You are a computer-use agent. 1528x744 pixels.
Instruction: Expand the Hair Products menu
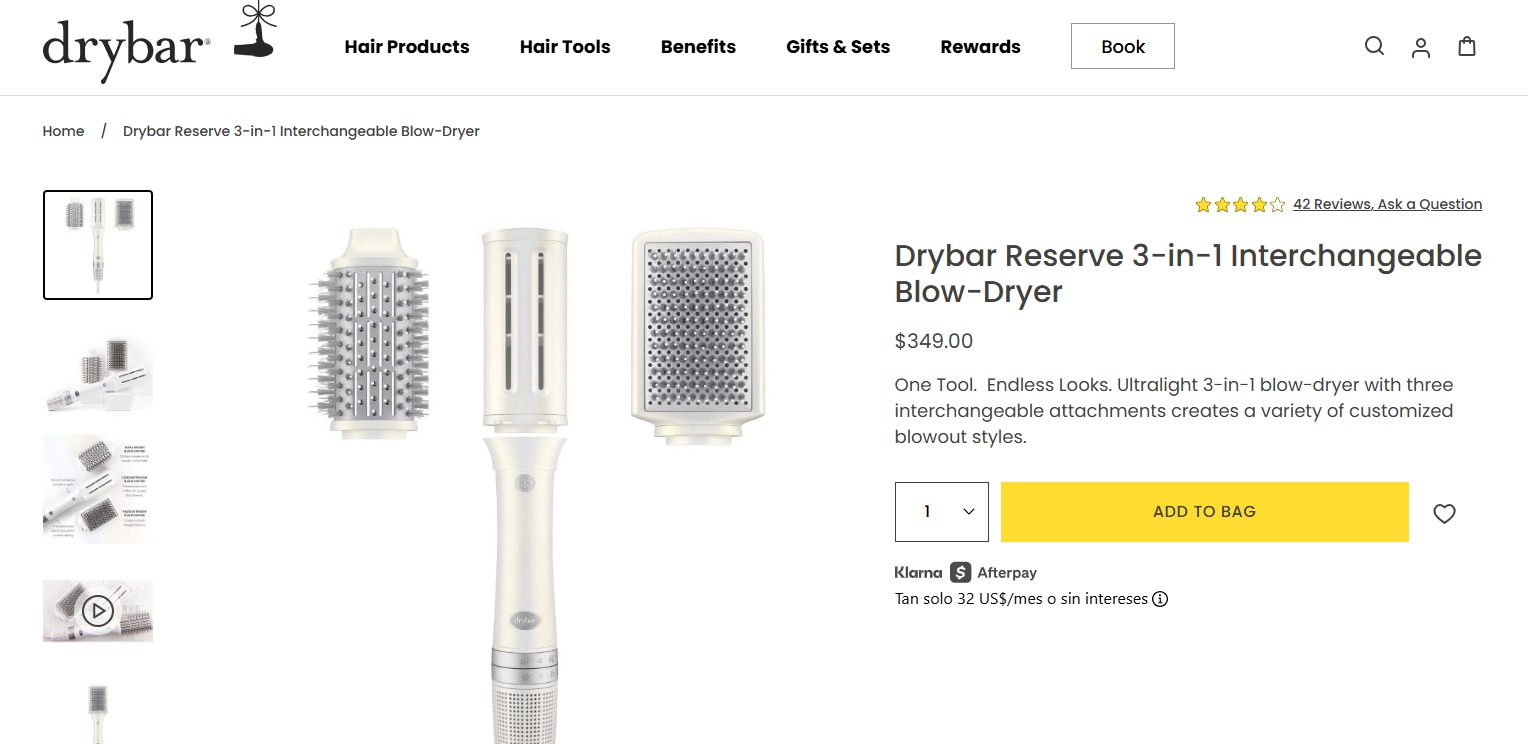point(406,46)
